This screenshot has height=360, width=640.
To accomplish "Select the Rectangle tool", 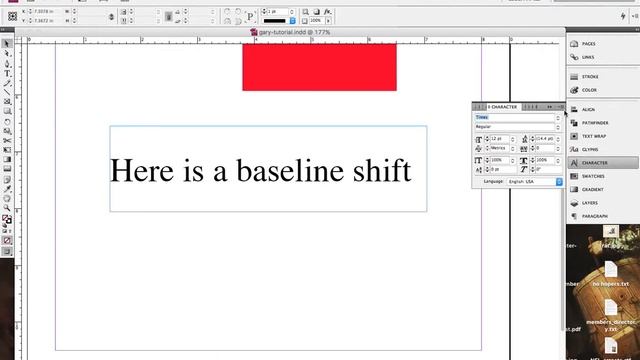I will pyautogui.click(x=7, y=111).
